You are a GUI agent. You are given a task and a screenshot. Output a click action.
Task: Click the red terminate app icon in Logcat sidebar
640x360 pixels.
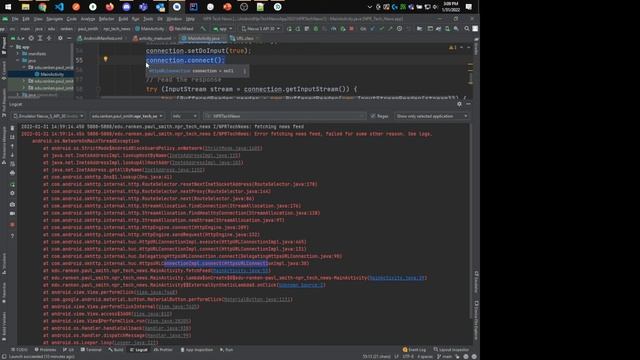click(12, 224)
